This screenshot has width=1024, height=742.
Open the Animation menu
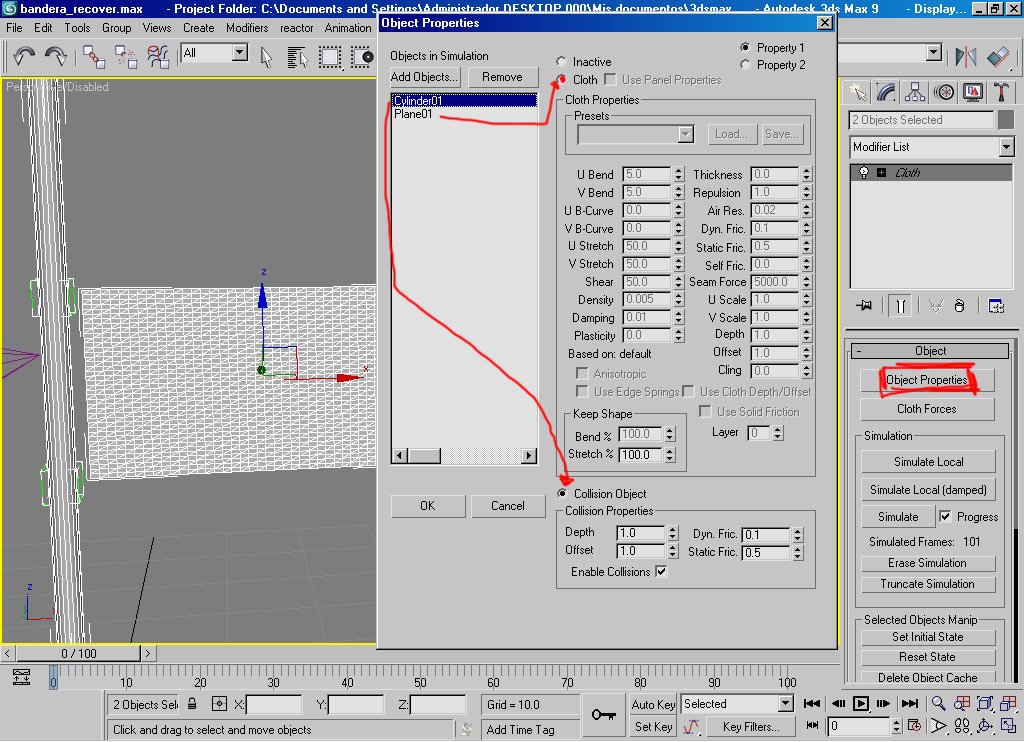348,27
